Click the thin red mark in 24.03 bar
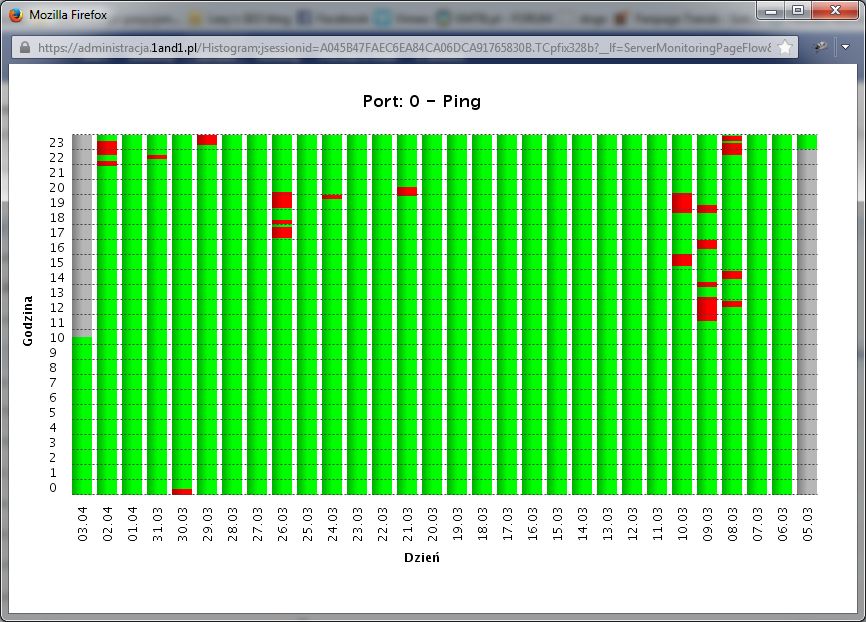 tap(332, 197)
